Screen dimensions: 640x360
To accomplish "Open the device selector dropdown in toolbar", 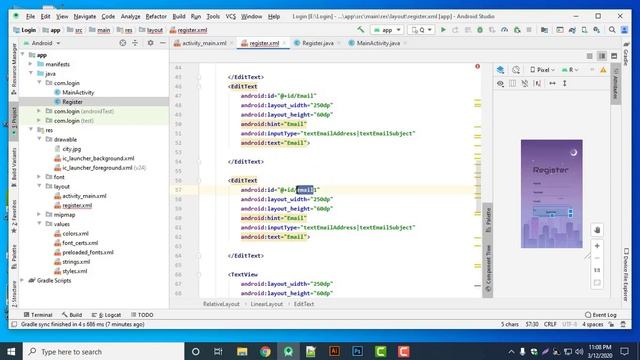I will pyautogui.click(x=421, y=30).
